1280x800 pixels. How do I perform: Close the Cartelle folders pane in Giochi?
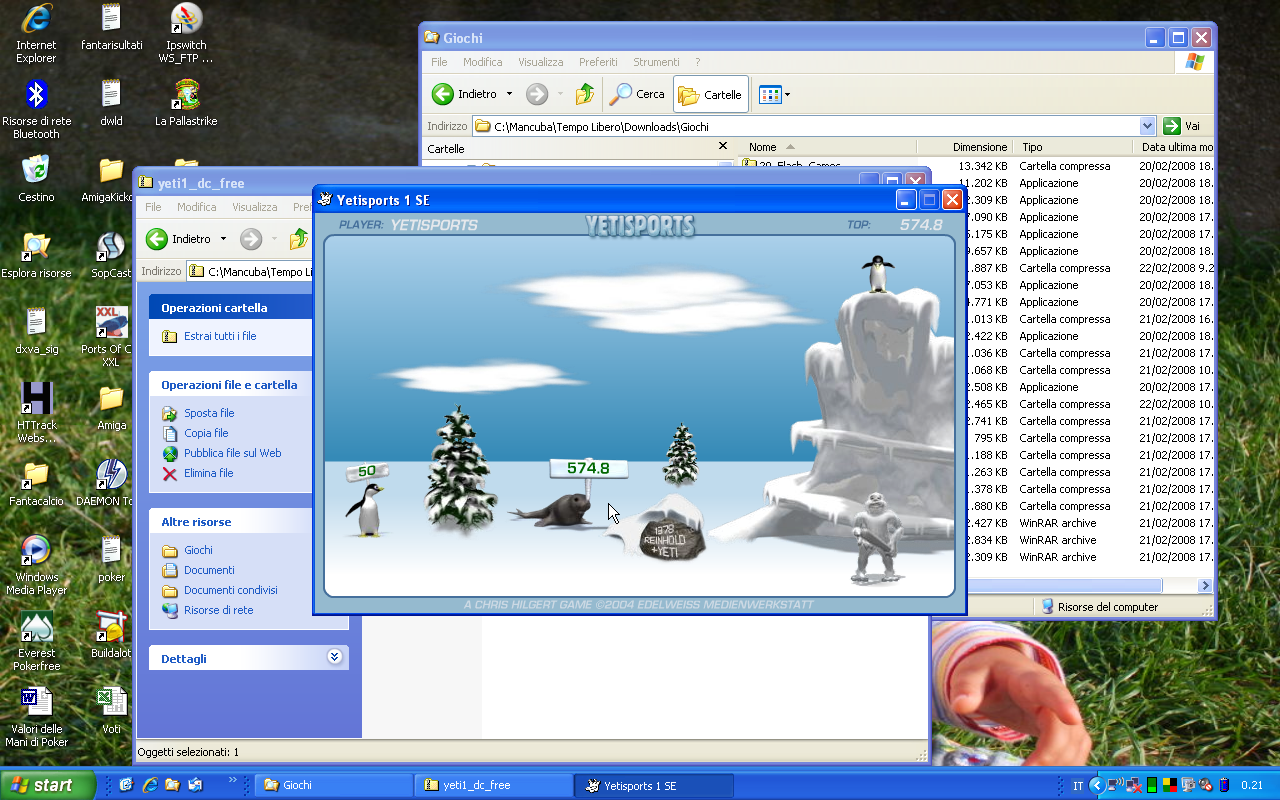(723, 146)
